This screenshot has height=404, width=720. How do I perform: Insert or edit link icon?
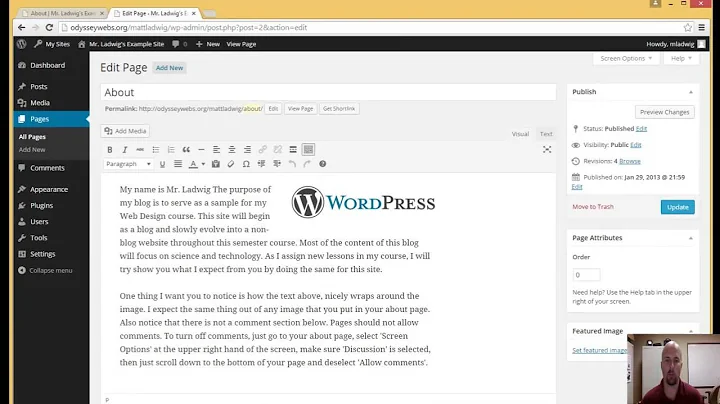point(262,150)
